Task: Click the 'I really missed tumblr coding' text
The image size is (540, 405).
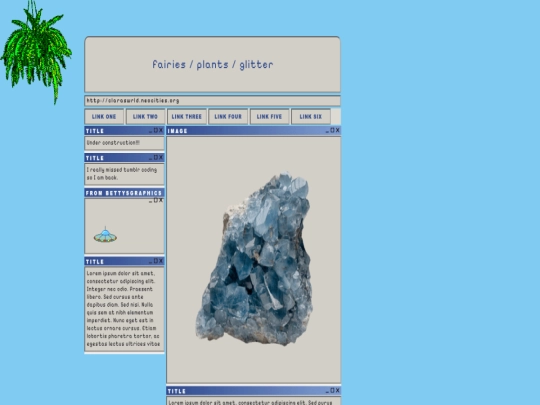Action: (122, 174)
